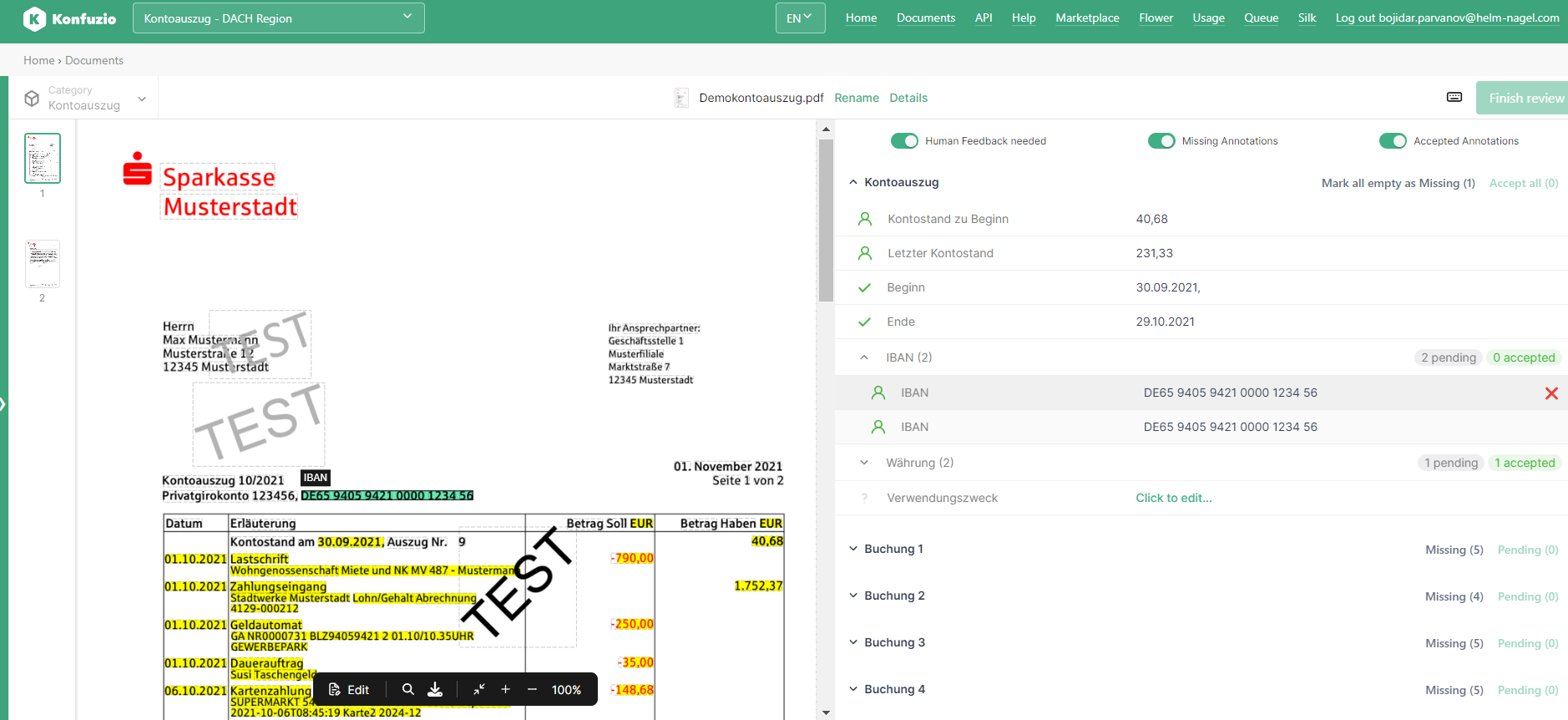Click Mark all empty as Missing (1)
The image size is (1568, 720).
1399,183
